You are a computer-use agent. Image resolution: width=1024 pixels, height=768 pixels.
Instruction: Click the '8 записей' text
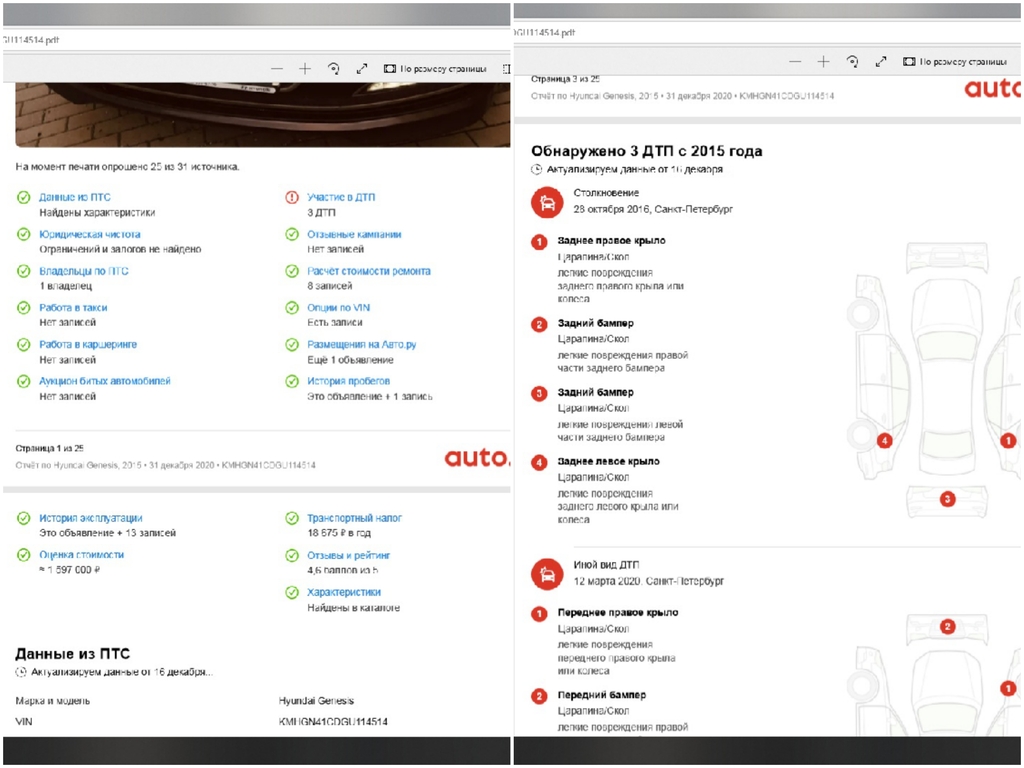point(330,286)
